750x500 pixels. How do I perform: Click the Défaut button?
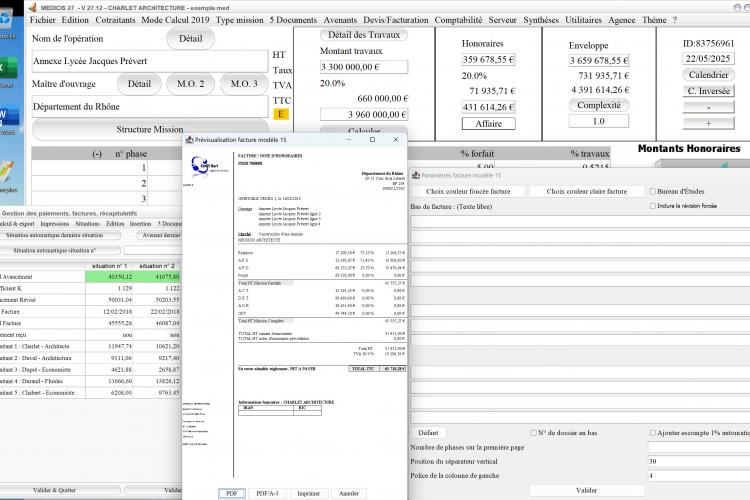428,433
